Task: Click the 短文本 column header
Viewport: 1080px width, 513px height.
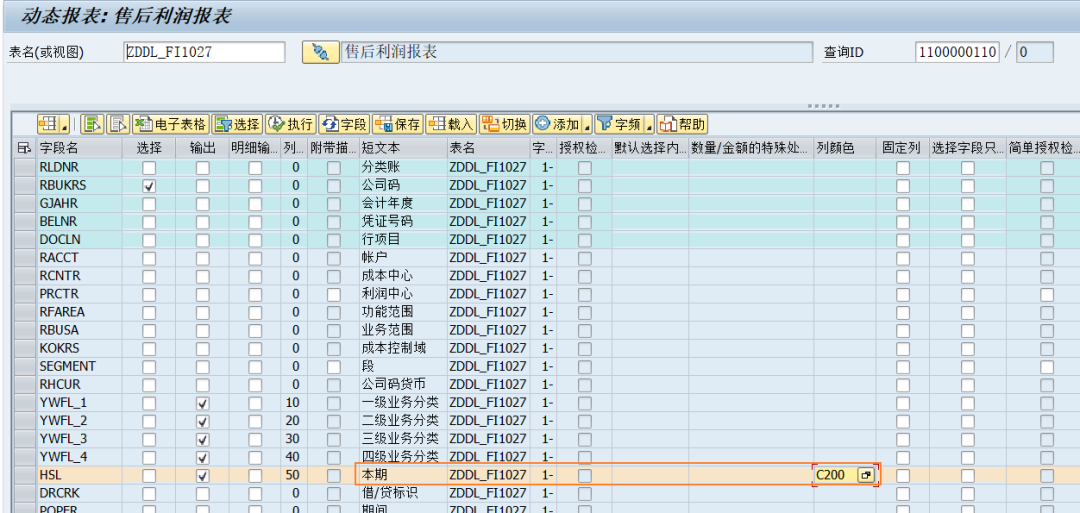Action: point(403,147)
